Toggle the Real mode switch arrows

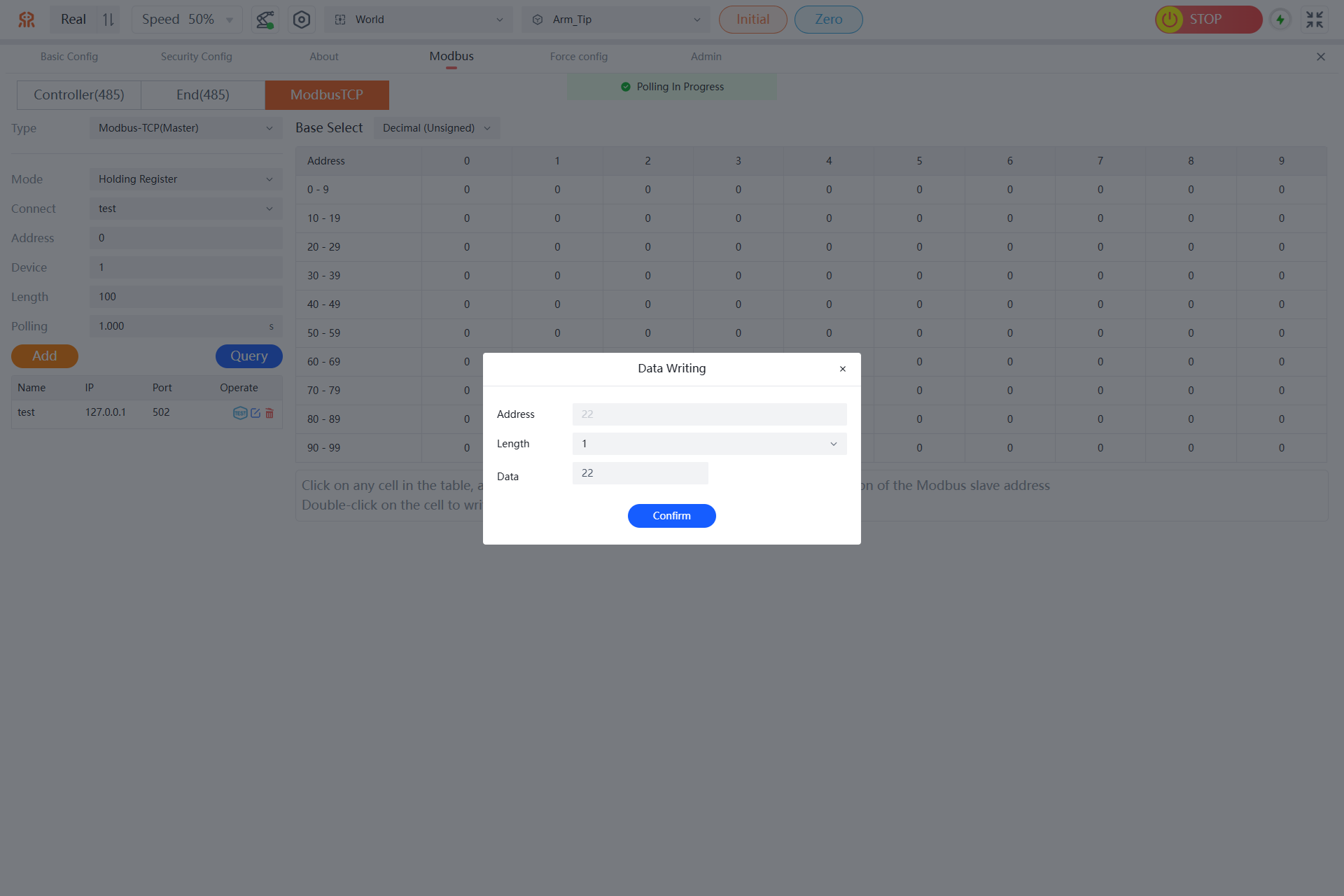[x=108, y=20]
